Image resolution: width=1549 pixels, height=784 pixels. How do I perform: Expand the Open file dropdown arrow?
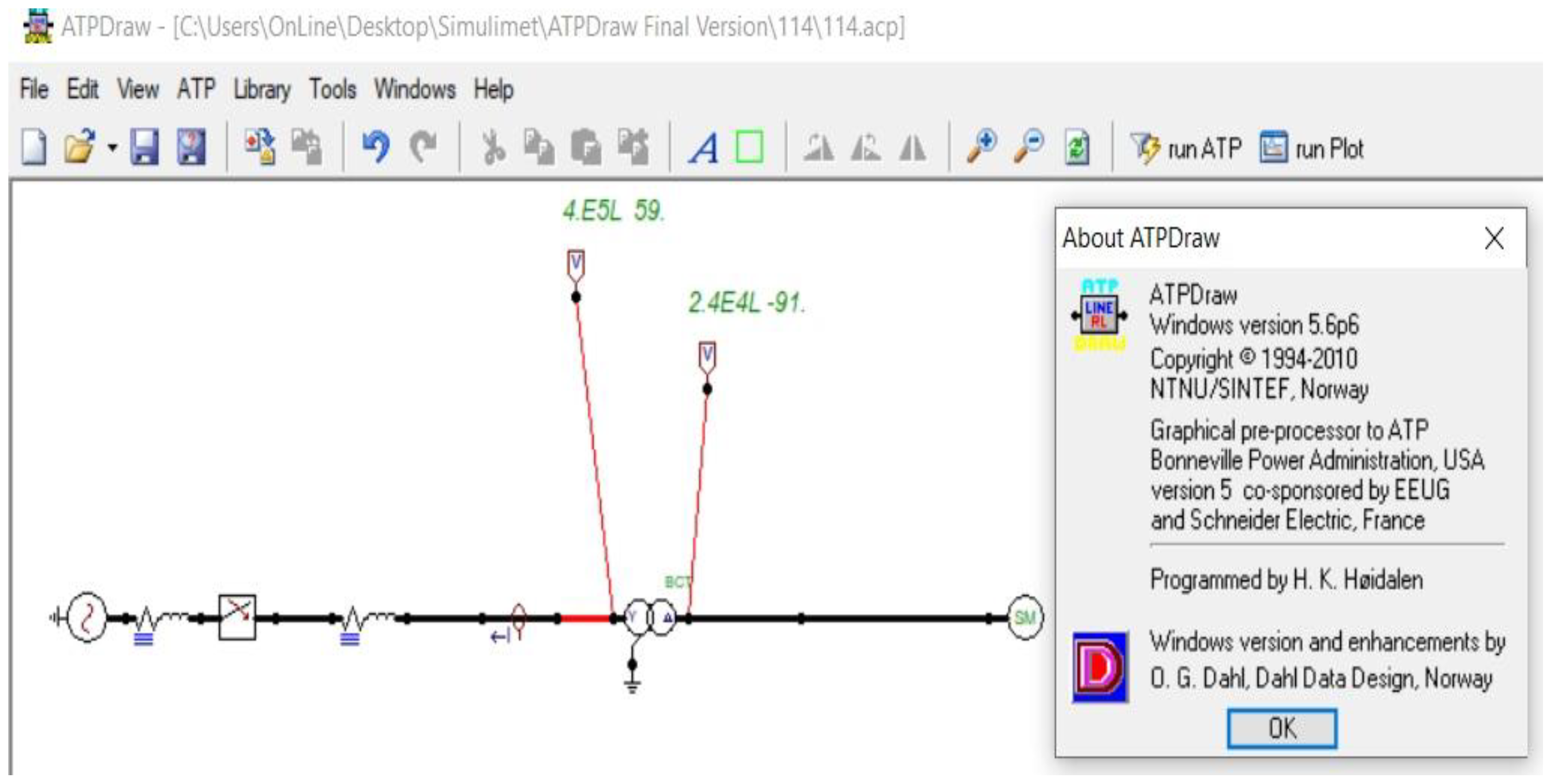pyautogui.click(x=113, y=147)
